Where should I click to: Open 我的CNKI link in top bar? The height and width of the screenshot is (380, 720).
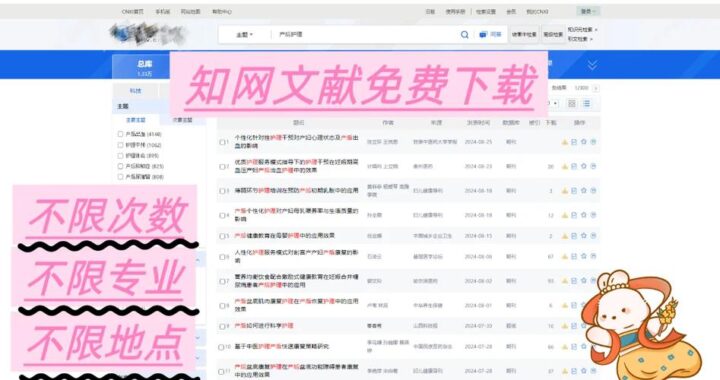[537, 11]
